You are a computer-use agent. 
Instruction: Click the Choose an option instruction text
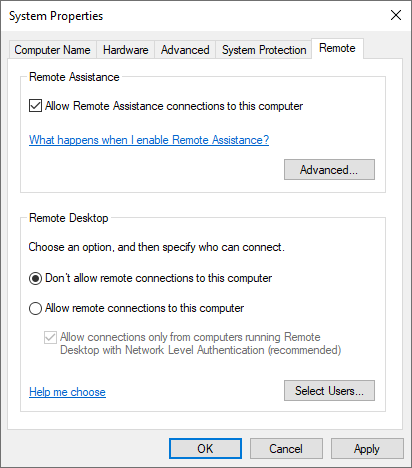pyautogui.click(x=157, y=247)
